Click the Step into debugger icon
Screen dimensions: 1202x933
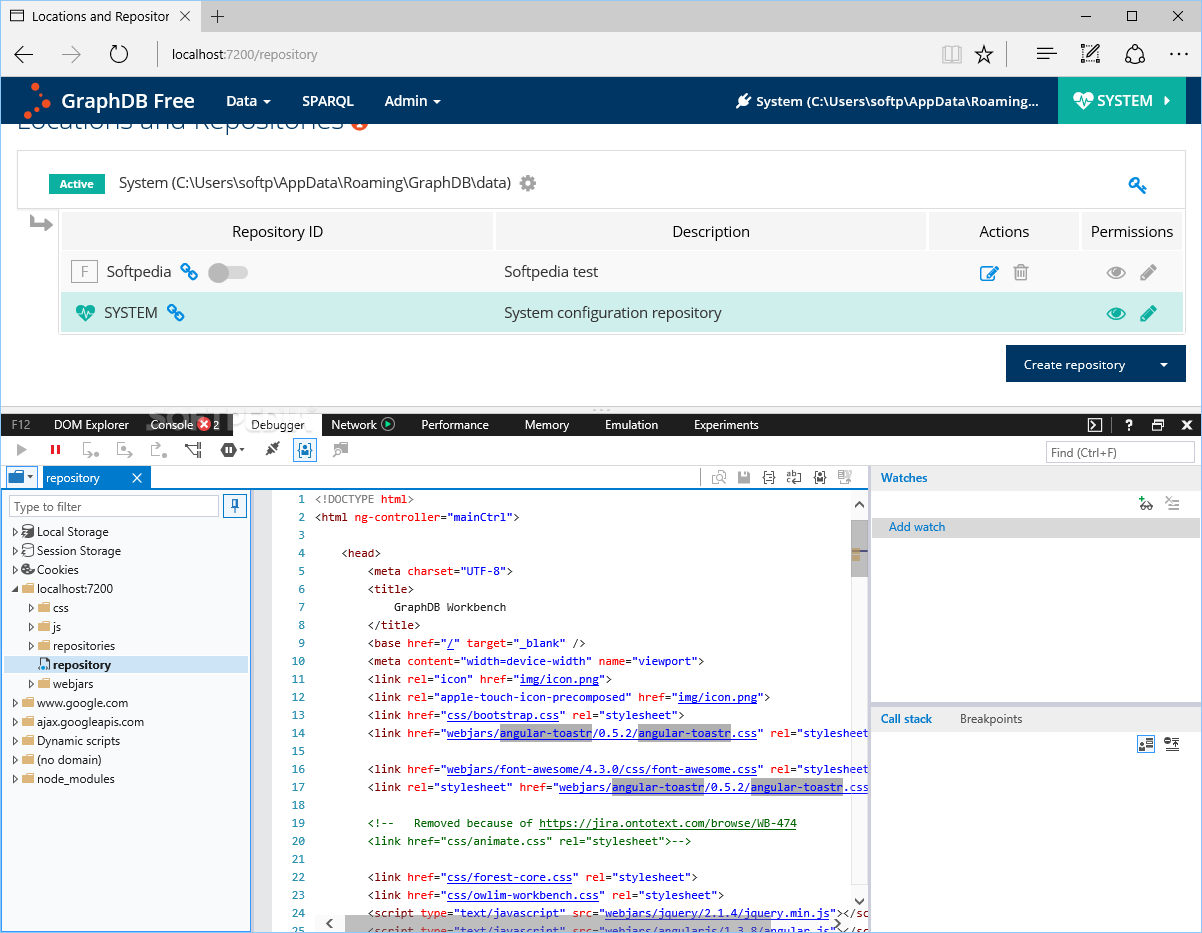click(x=91, y=451)
